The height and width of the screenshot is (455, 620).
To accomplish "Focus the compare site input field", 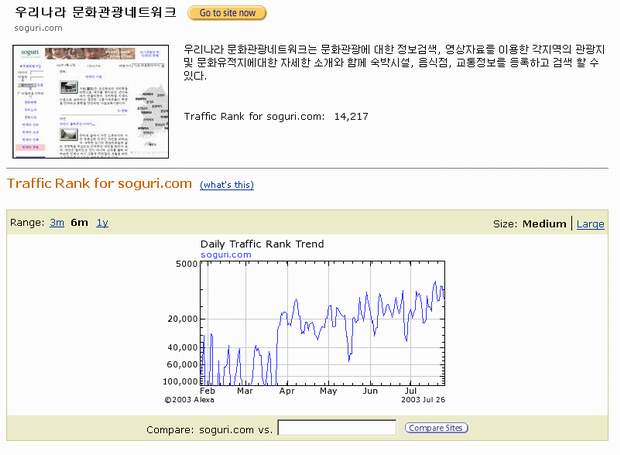I will [x=337, y=428].
